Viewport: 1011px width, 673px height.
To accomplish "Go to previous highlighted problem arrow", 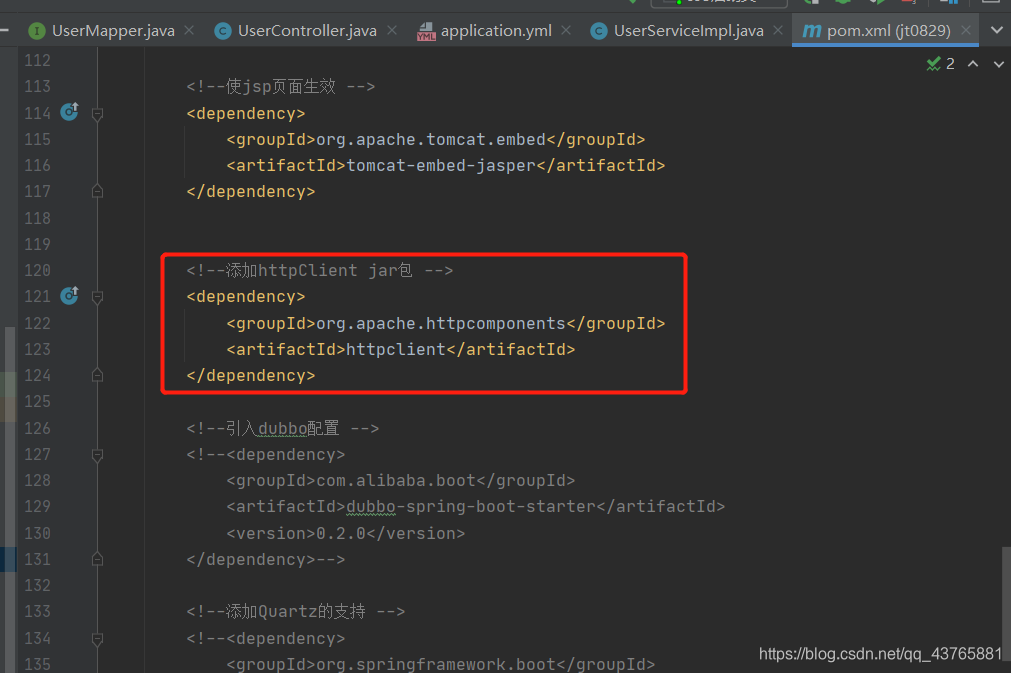I will click(973, 64).
